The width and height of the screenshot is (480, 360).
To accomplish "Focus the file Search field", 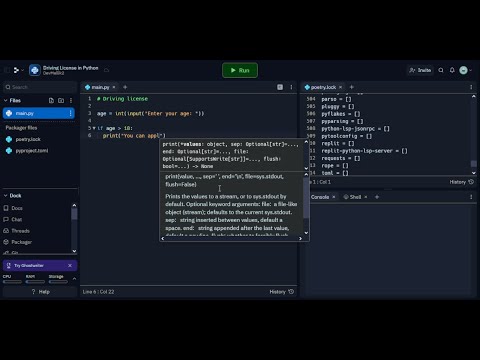I will pos(40,87).
